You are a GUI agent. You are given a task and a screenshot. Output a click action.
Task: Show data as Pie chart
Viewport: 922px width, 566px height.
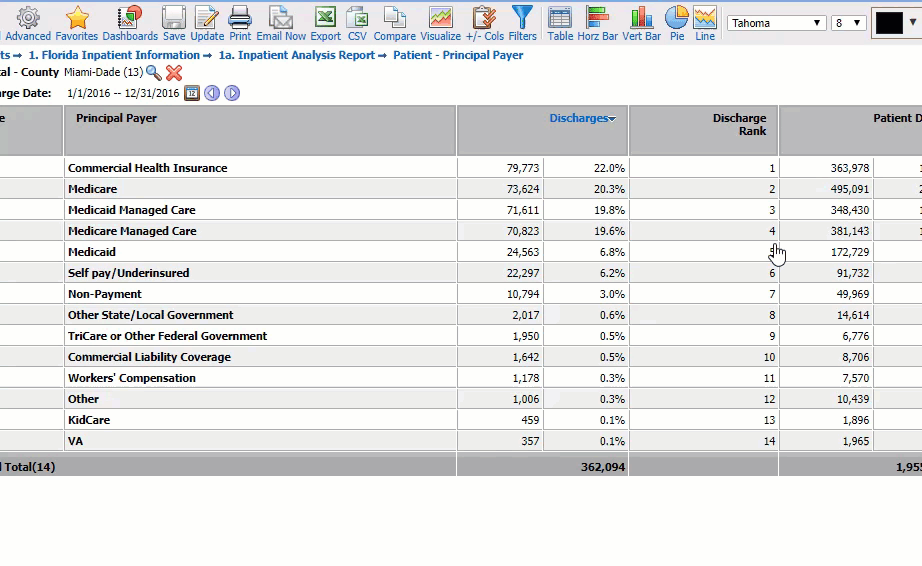pos(677,24)
